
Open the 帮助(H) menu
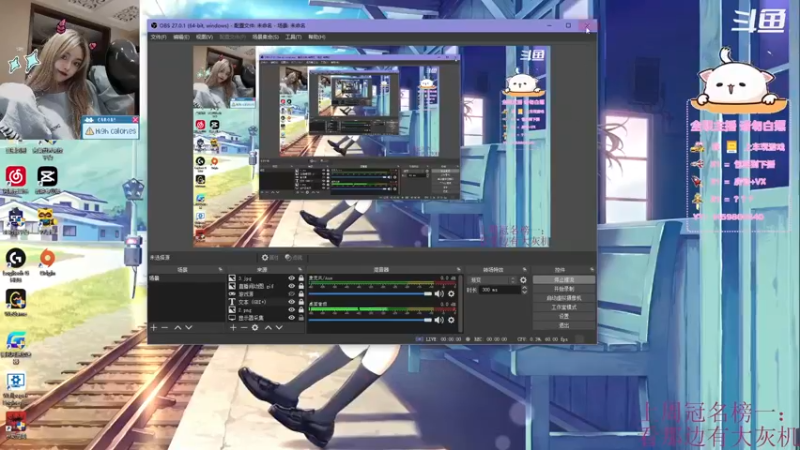[x=316, y=37]
